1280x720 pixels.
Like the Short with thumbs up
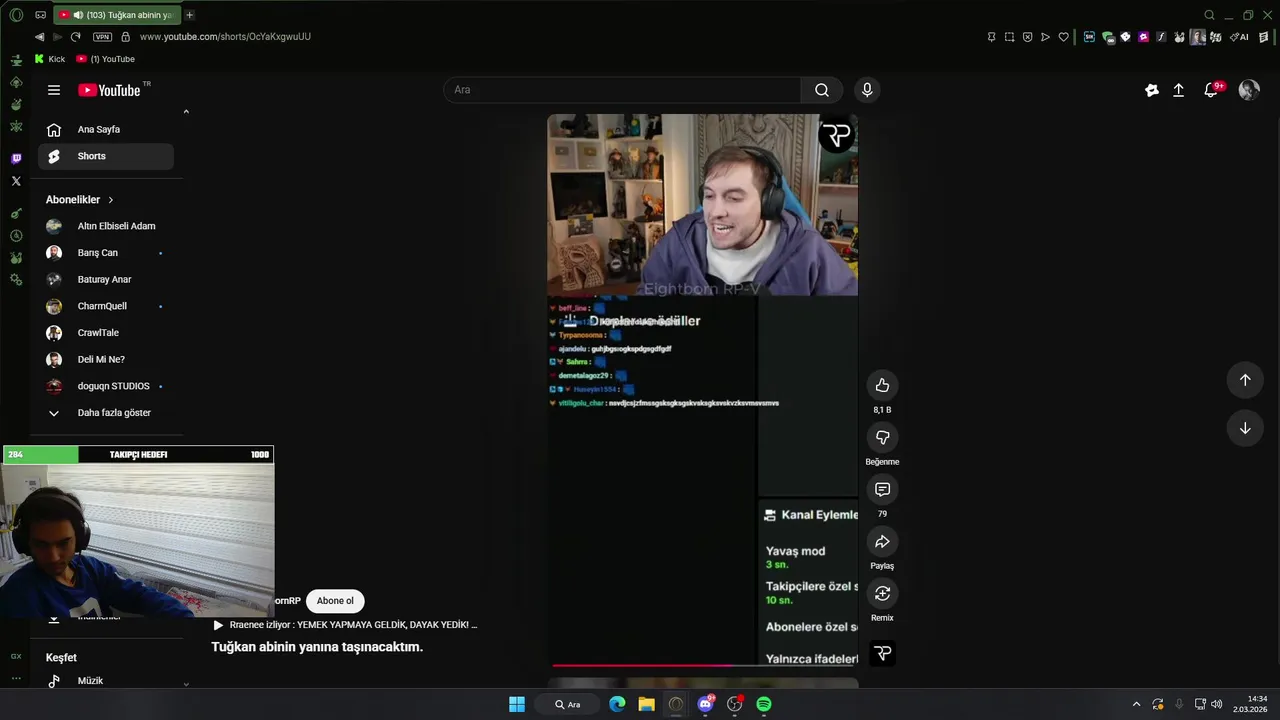(x=882, y=385)
